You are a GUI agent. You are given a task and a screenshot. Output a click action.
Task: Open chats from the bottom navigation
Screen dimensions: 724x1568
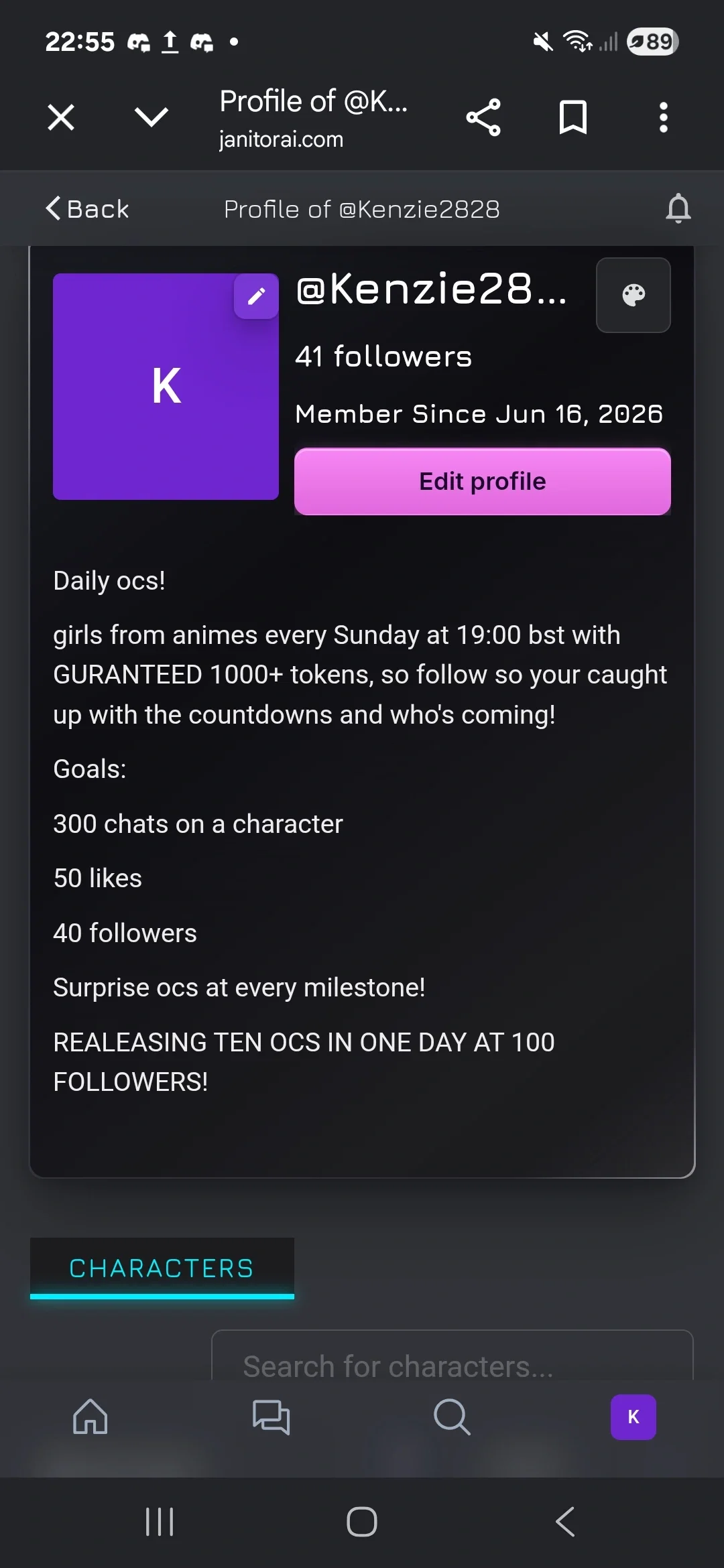271,1417
